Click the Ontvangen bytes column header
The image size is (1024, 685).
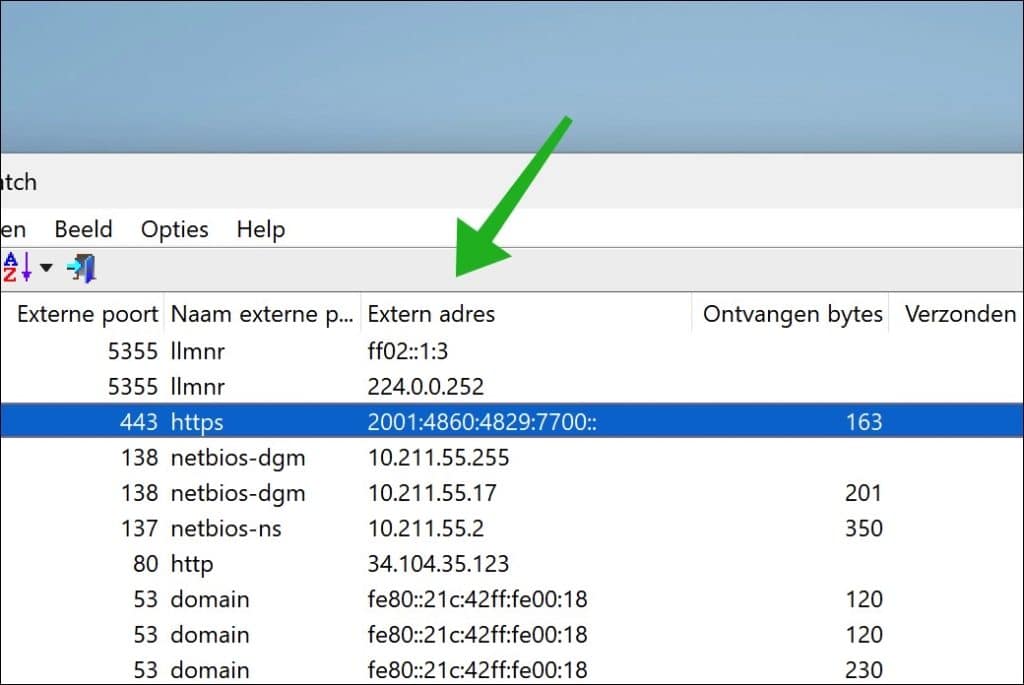pos(790,314)
